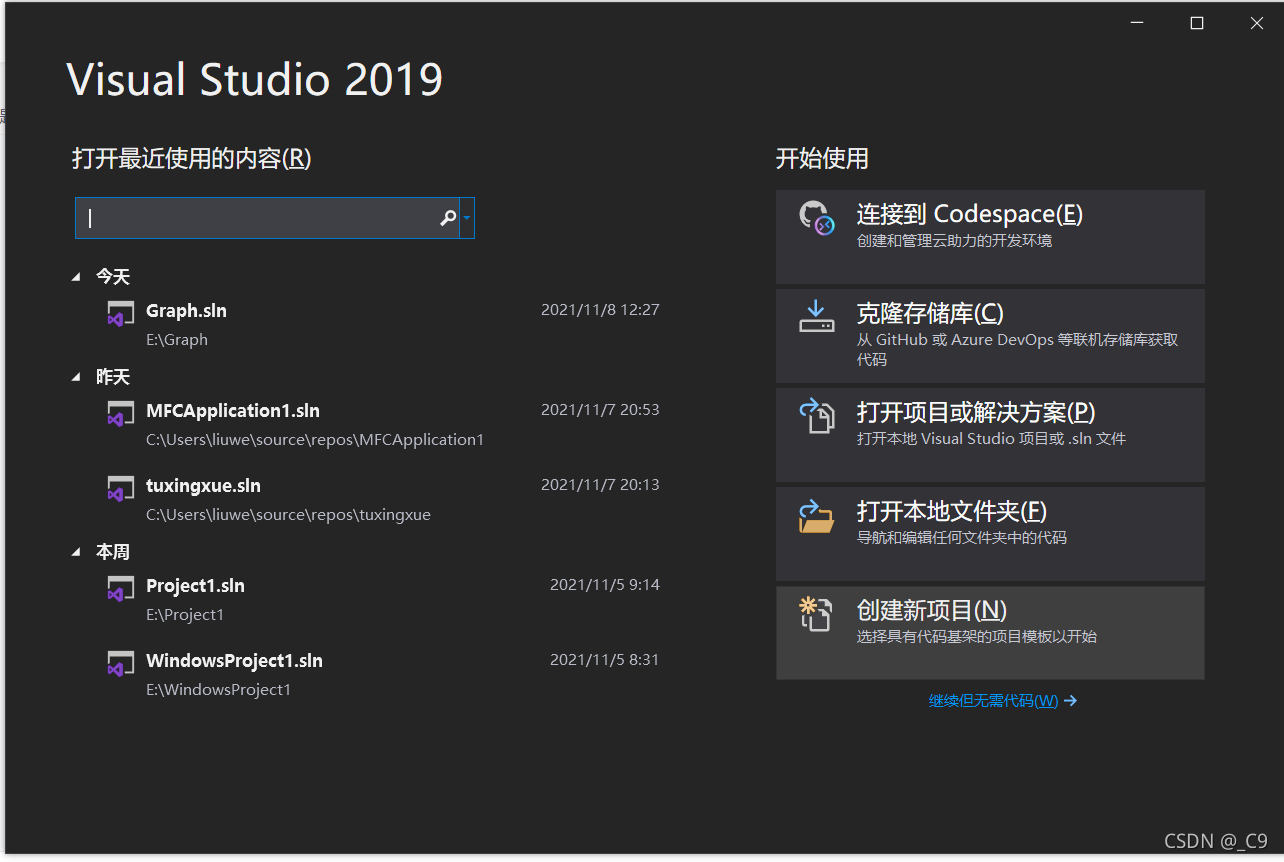The image size is (1284, 862).
Task: Minimize the Visual Studio 2019 window
Action: coord(1136,23)
